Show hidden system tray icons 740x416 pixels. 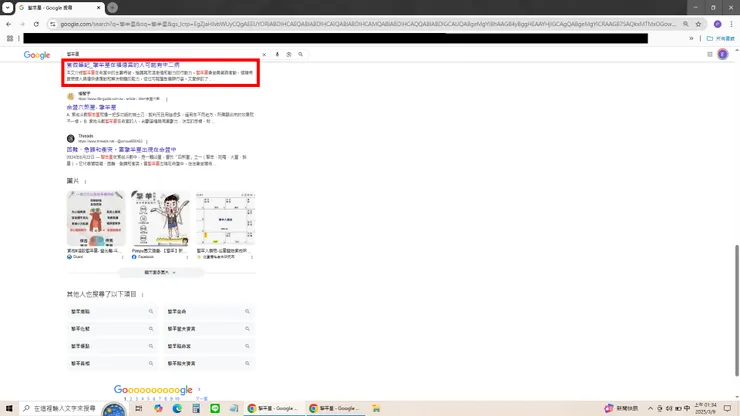coord(650,408)
